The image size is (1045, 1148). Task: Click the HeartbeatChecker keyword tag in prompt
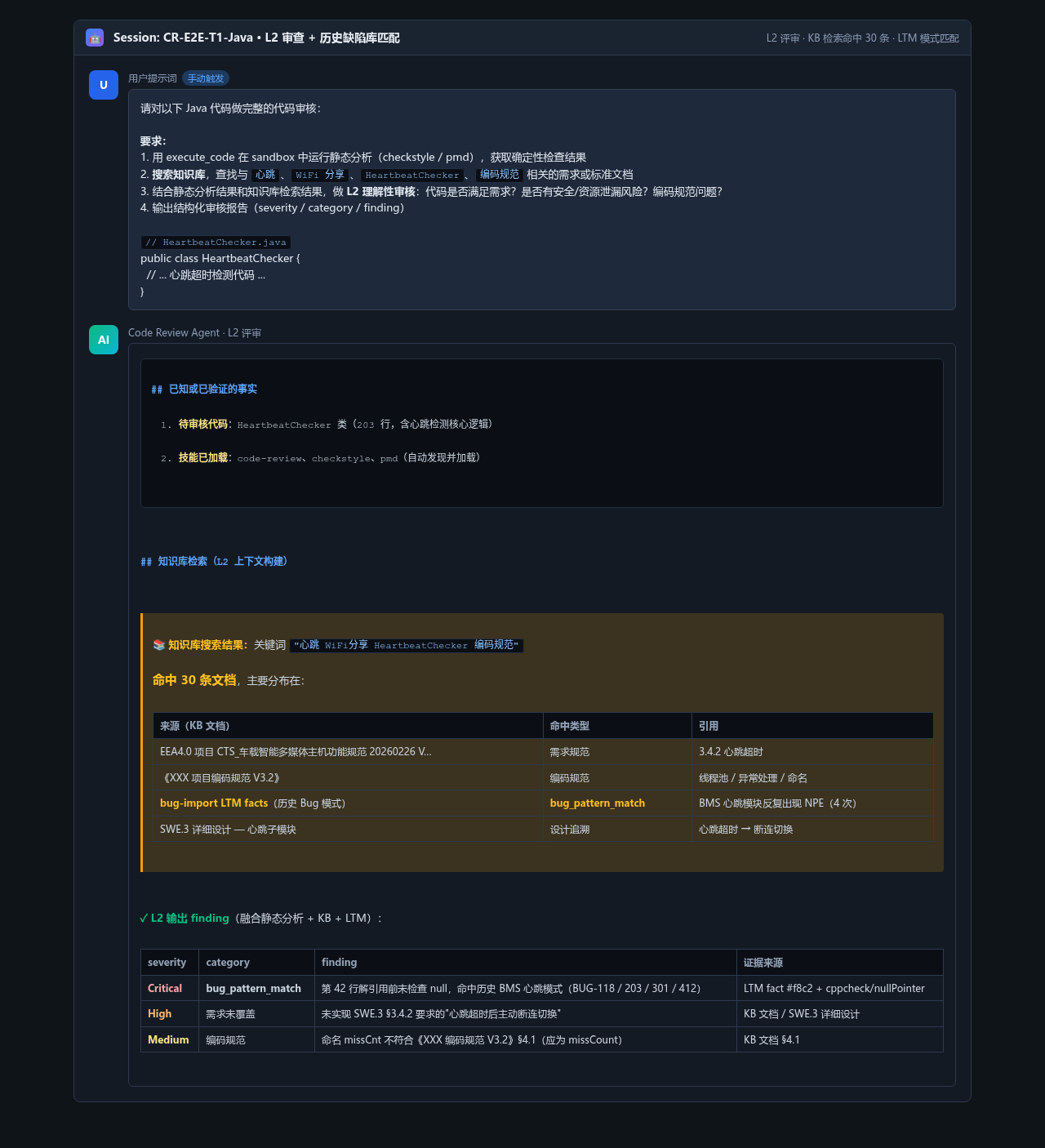click(x=412, y=175)
